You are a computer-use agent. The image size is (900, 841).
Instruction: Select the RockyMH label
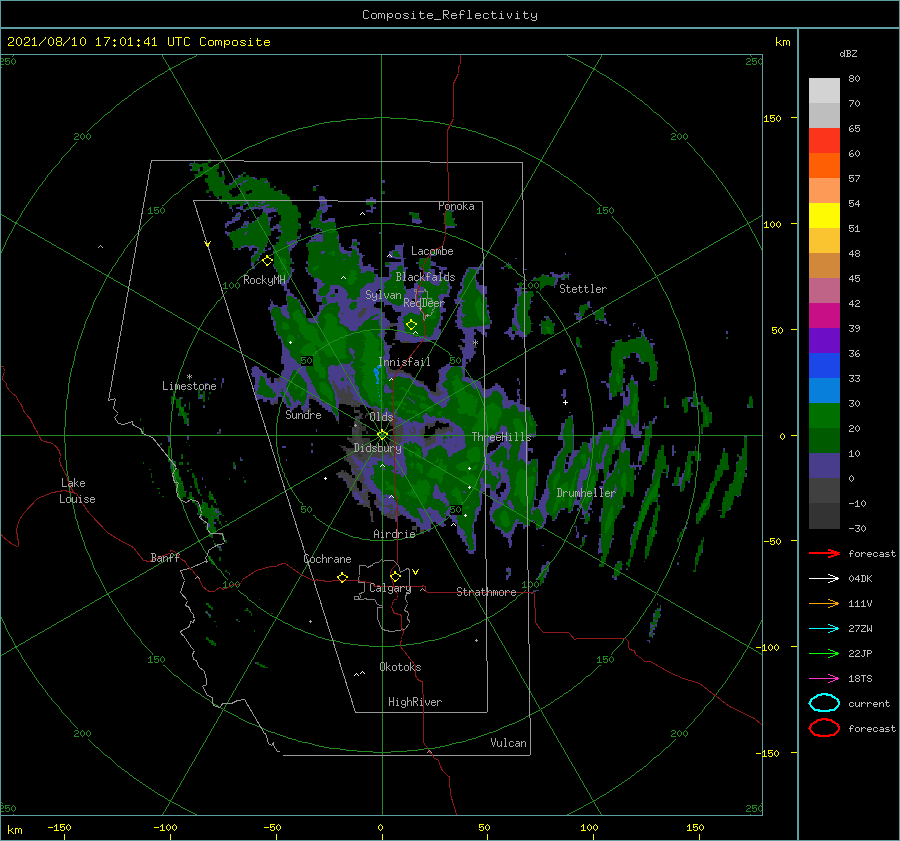(264, 280)
